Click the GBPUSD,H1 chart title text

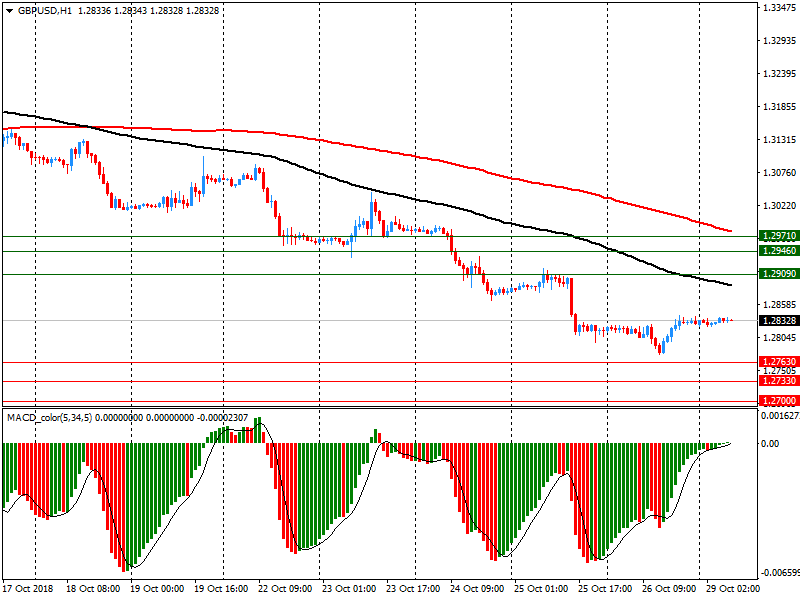[x=45, y=11]
